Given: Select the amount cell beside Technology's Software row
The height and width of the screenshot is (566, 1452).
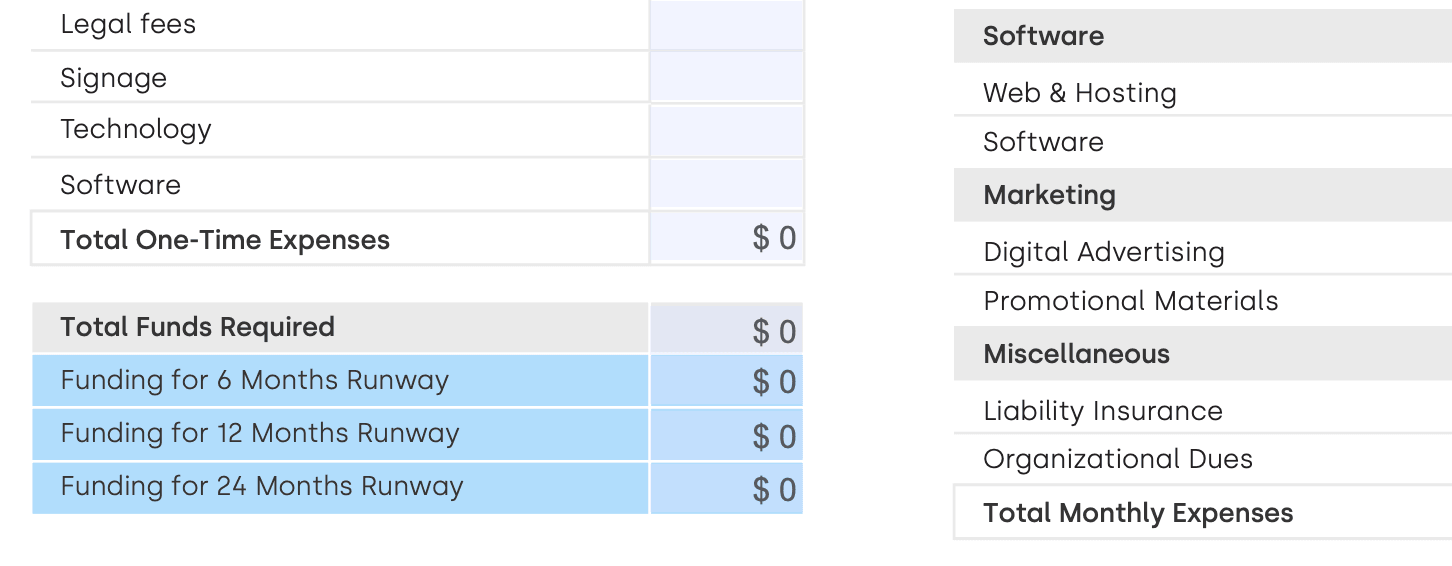Looking at the screenshot, I should pyautogui.click(x=727, y=184).
